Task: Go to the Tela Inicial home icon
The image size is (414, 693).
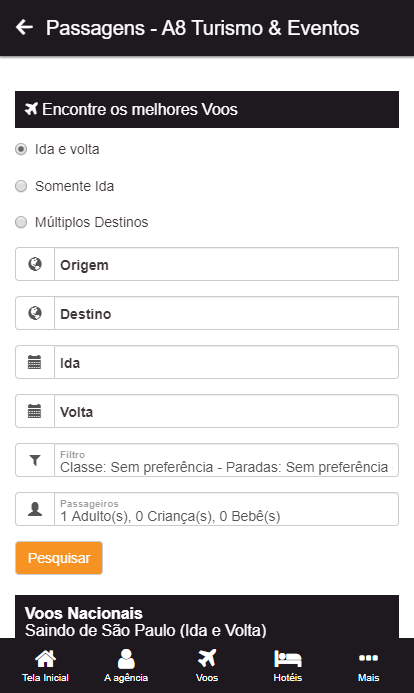Action: tap(46, 659)
